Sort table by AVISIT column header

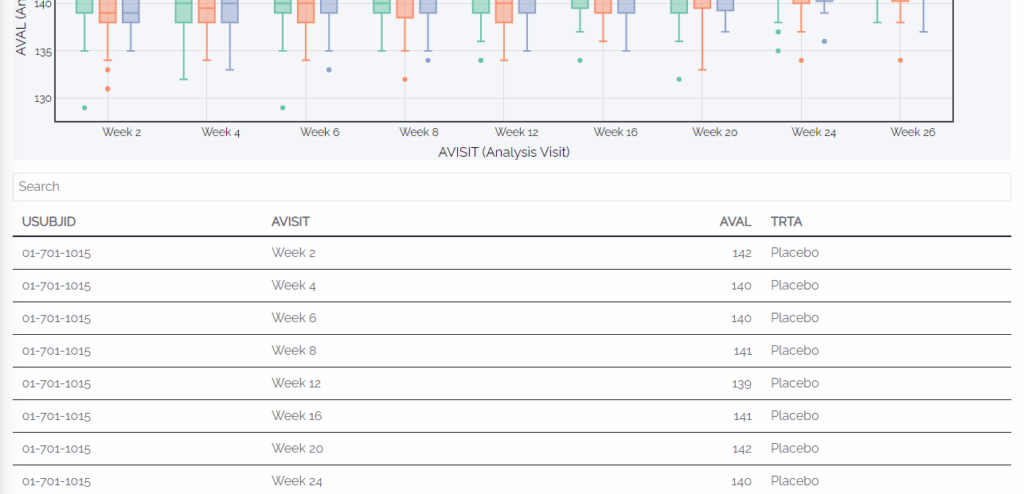[x=290, y=222]
